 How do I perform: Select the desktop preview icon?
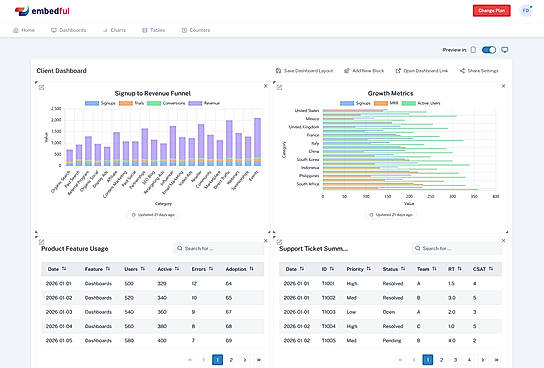505,50
